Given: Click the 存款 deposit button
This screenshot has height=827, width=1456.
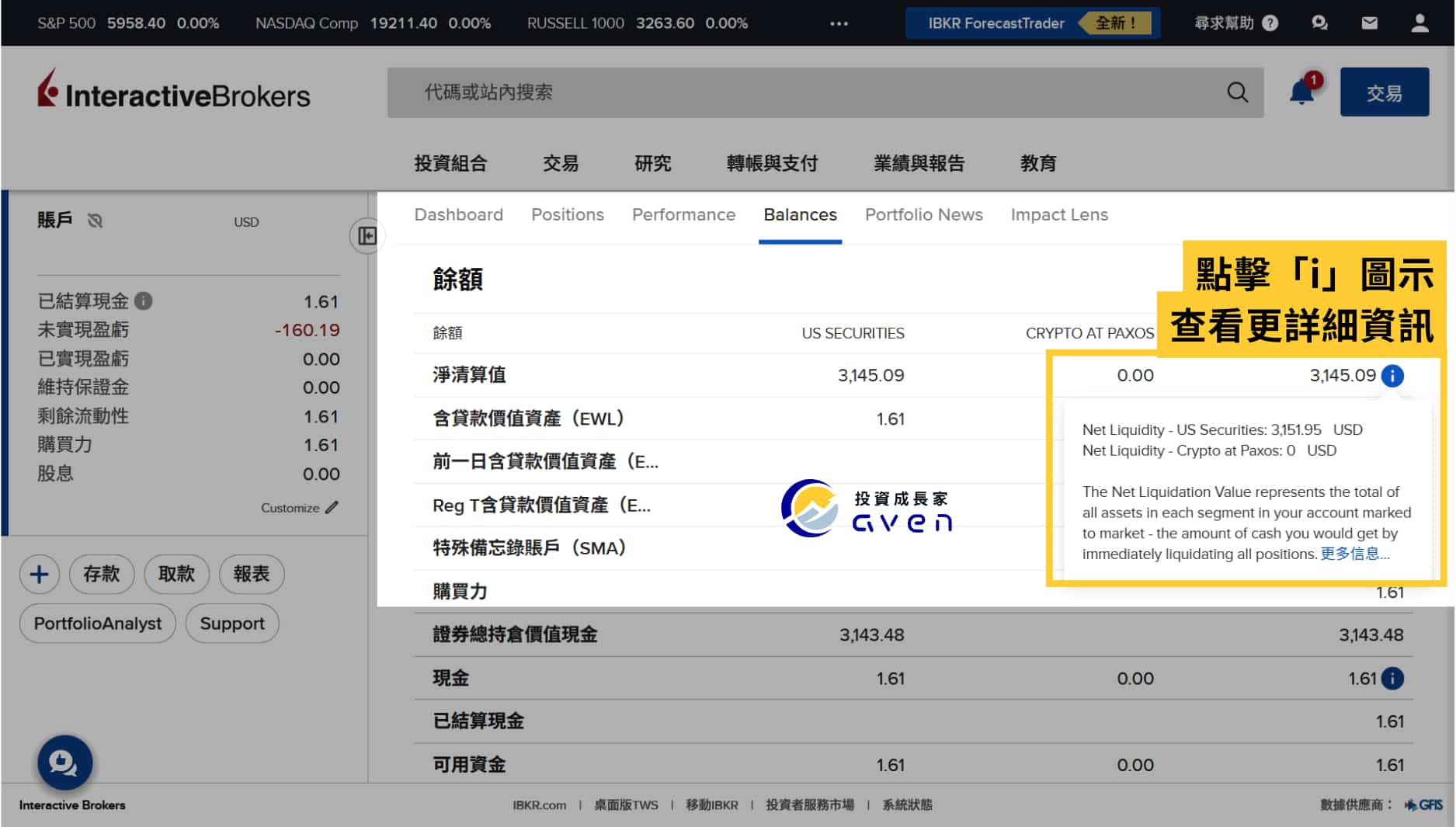Looking at the screenshot, I should (x=101, y=574).
